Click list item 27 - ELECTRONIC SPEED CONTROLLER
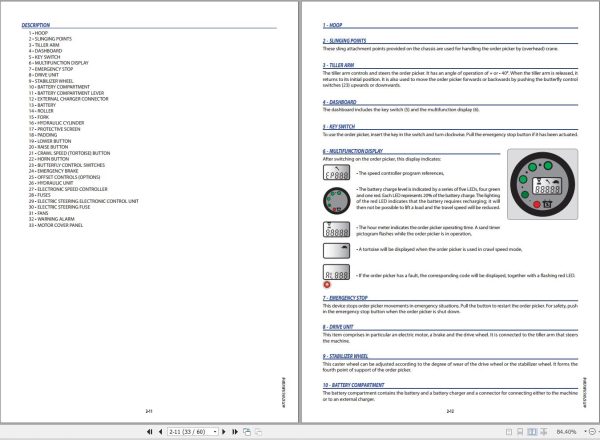The image size is (600, 440). point(68,189)
